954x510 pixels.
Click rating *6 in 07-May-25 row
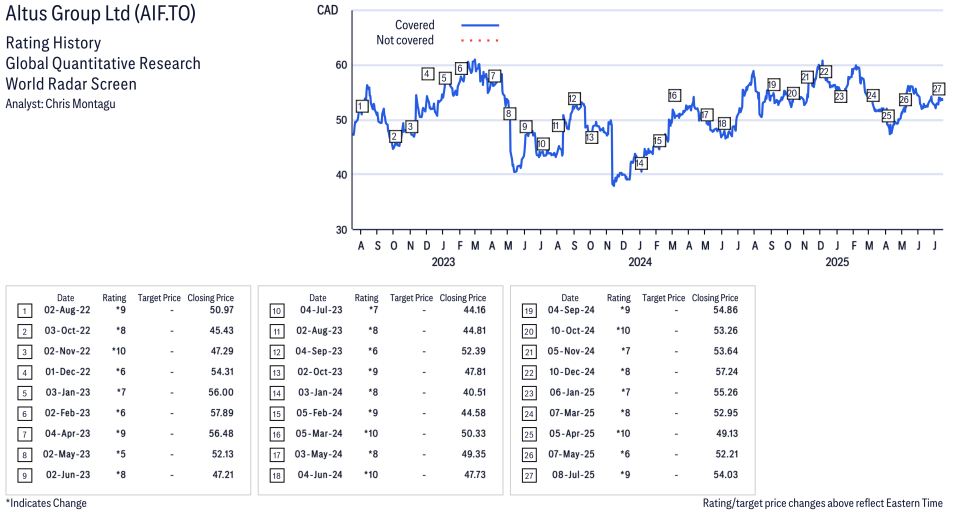[x=625, y=454]
